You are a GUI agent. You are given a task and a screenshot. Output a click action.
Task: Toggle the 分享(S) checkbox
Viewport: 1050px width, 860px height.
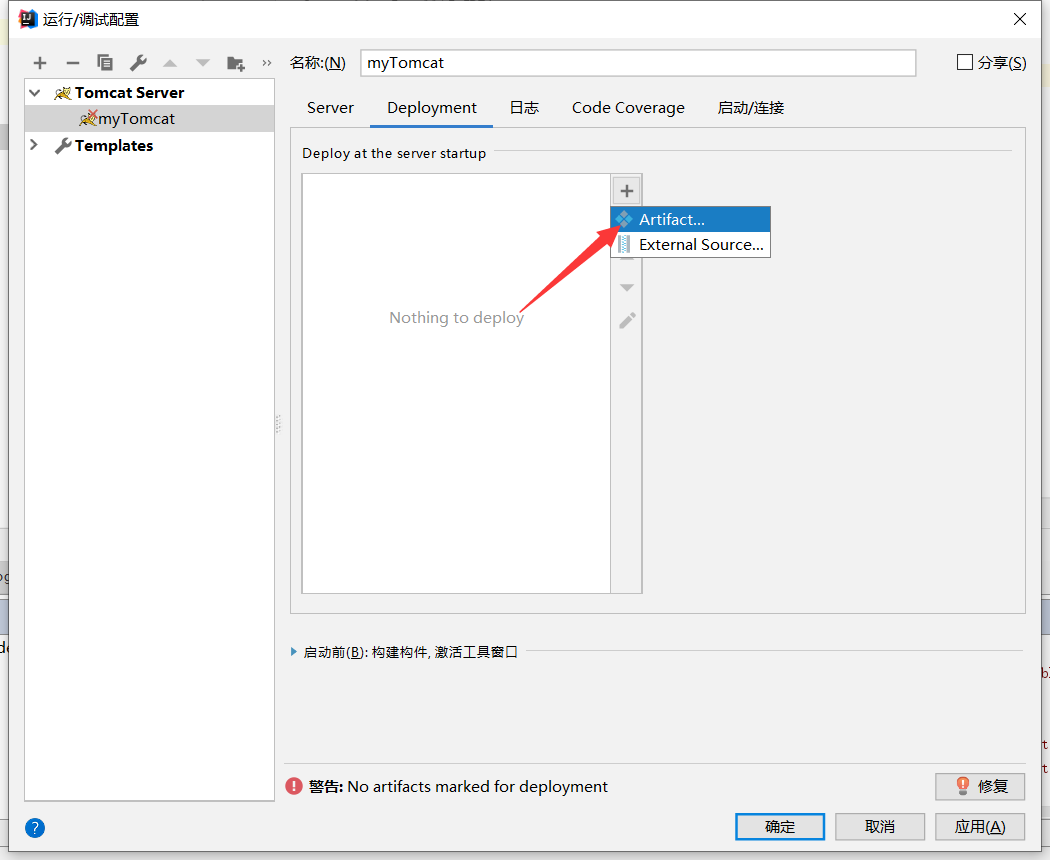(965, 62)
